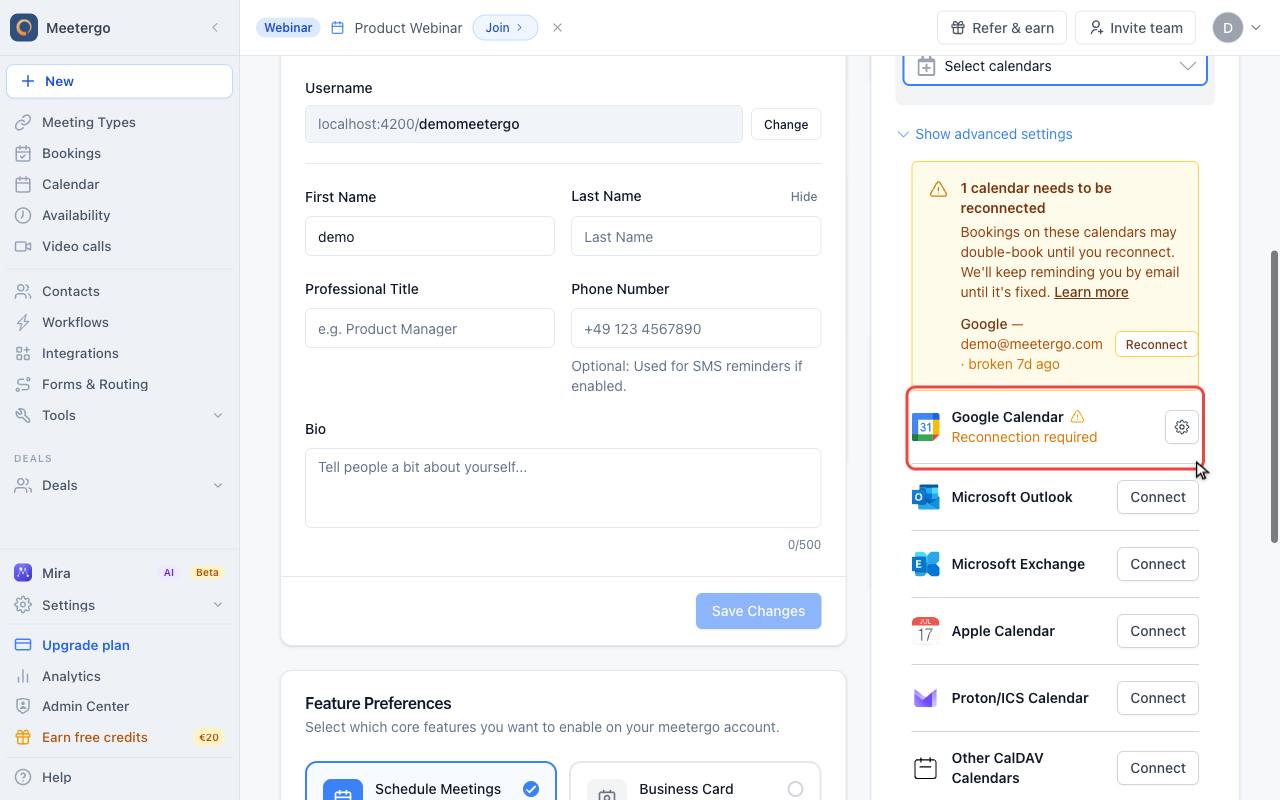This screenshot has height=800, width=1280.
Task: Hide the Last Name field
Action: 804,197
